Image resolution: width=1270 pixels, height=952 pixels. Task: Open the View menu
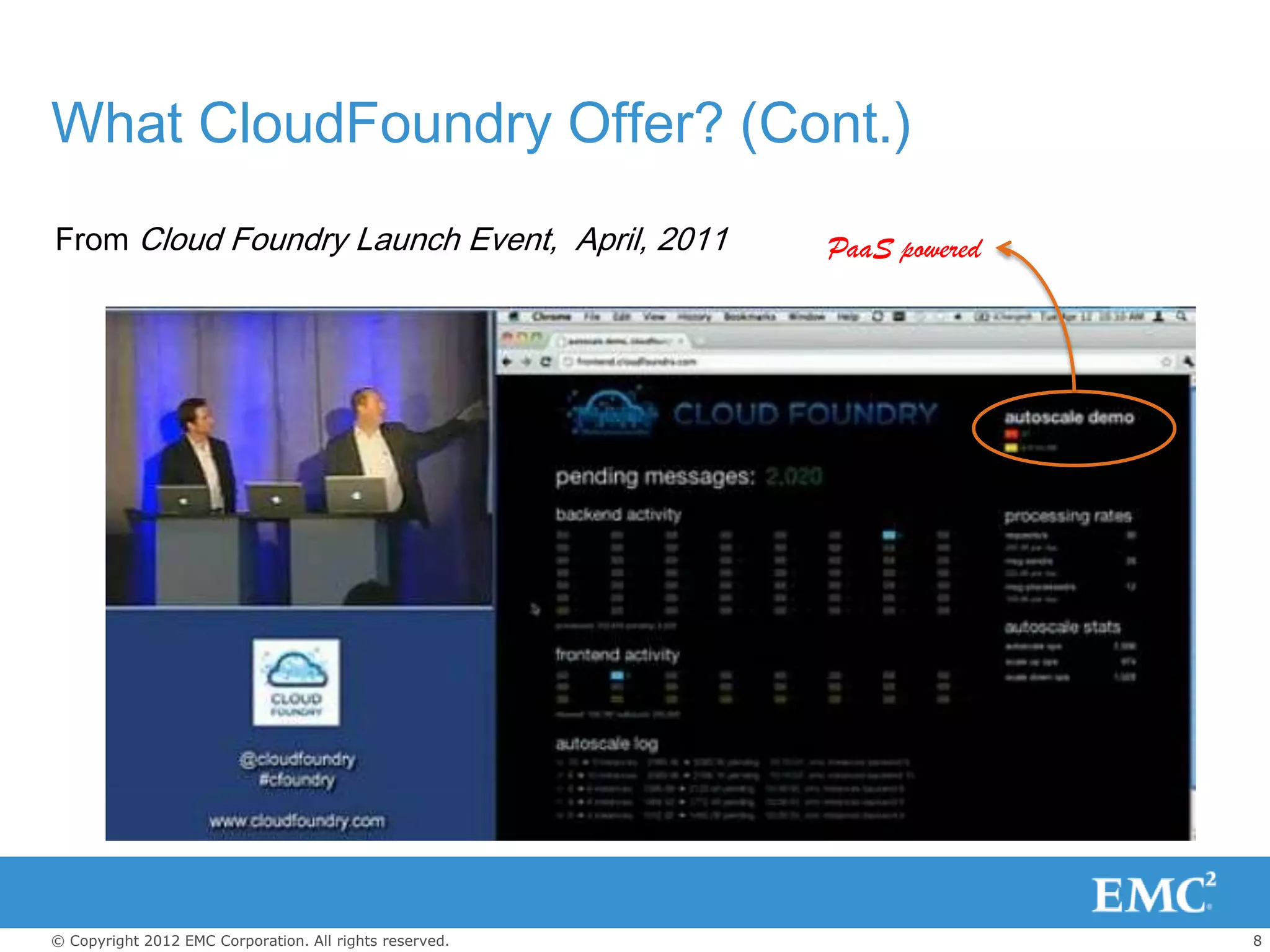pos(654,317)
